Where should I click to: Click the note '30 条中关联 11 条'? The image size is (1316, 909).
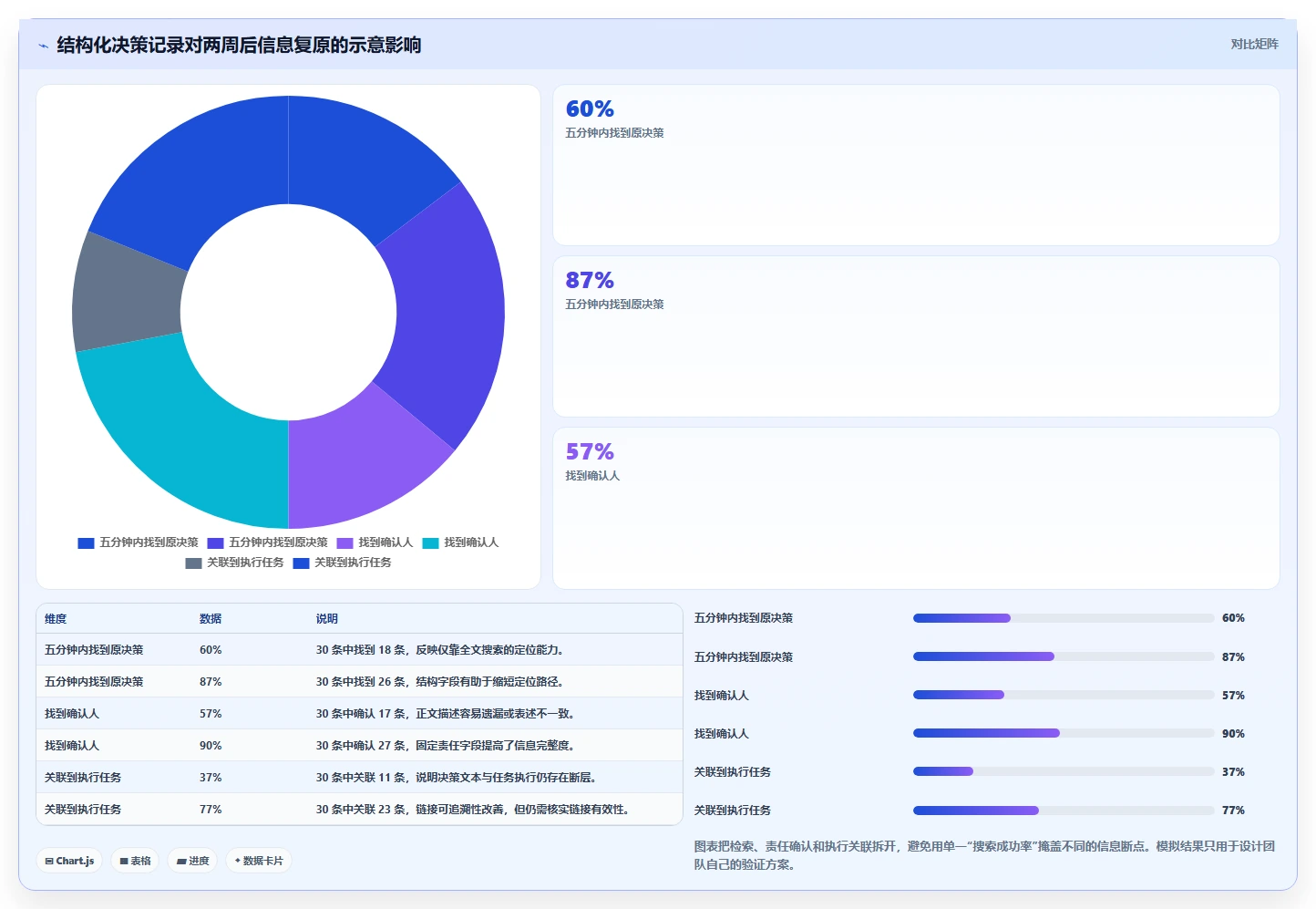pos(361,778)
